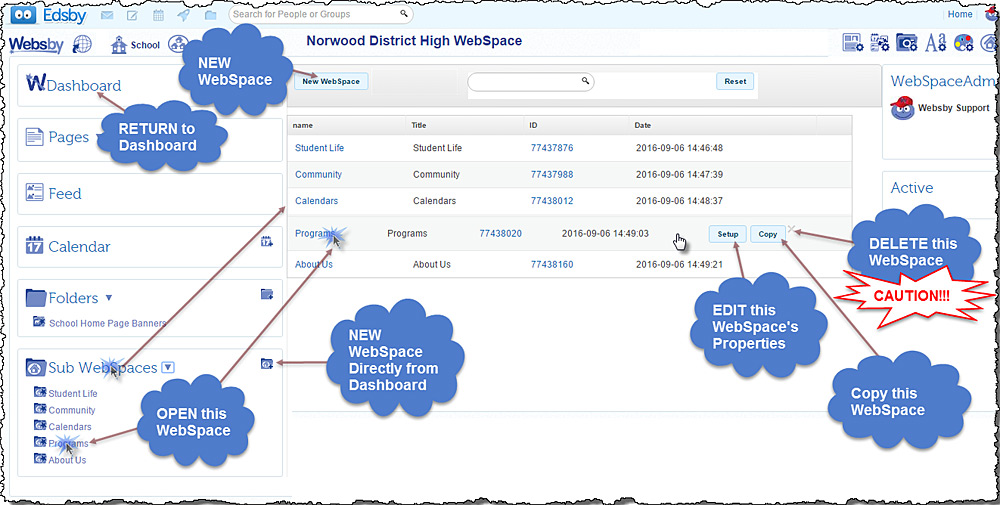Screen dimensions: 1000x505
Task: Open the font settings Aa icon
Action: (936, 43)
